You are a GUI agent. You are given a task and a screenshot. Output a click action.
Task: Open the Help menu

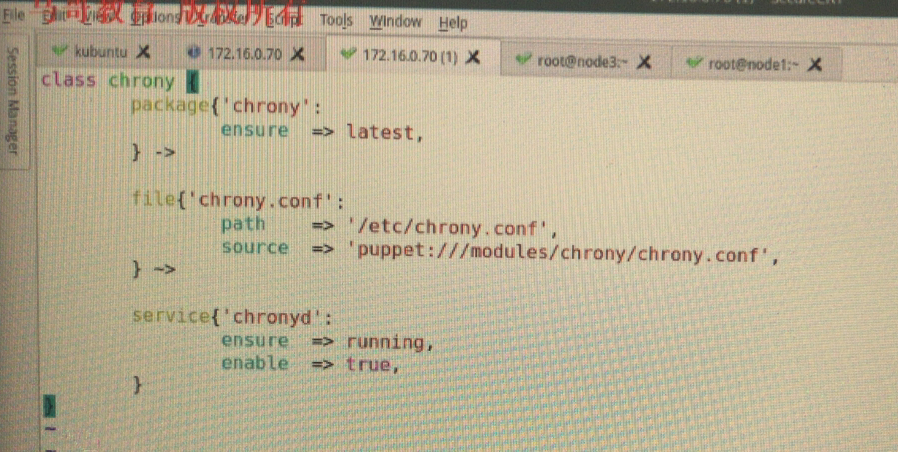coord(453,23)
